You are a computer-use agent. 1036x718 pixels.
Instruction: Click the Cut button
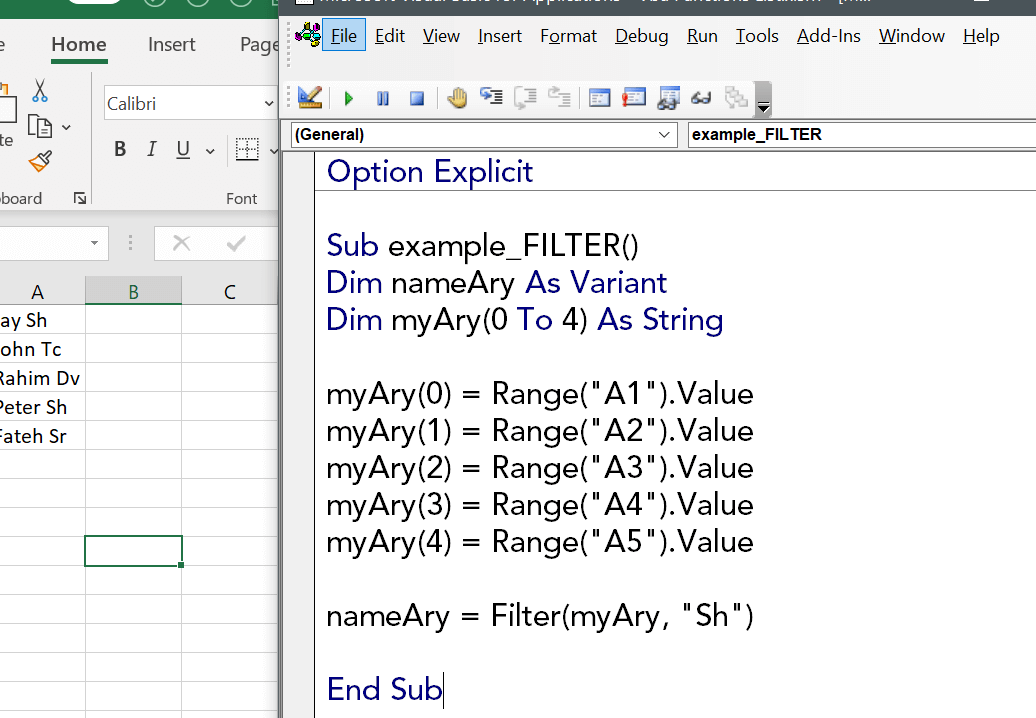click(42, 90)
